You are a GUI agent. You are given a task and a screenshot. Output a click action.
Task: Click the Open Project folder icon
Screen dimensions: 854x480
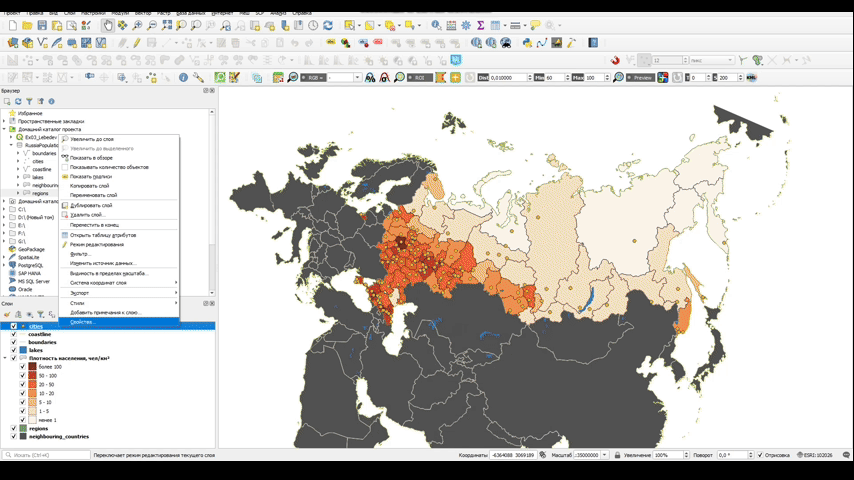pos(27,25)
